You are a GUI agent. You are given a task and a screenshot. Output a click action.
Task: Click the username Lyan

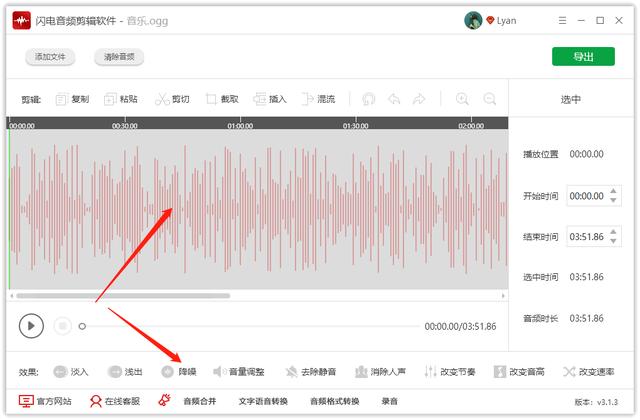tap(507, 20)
